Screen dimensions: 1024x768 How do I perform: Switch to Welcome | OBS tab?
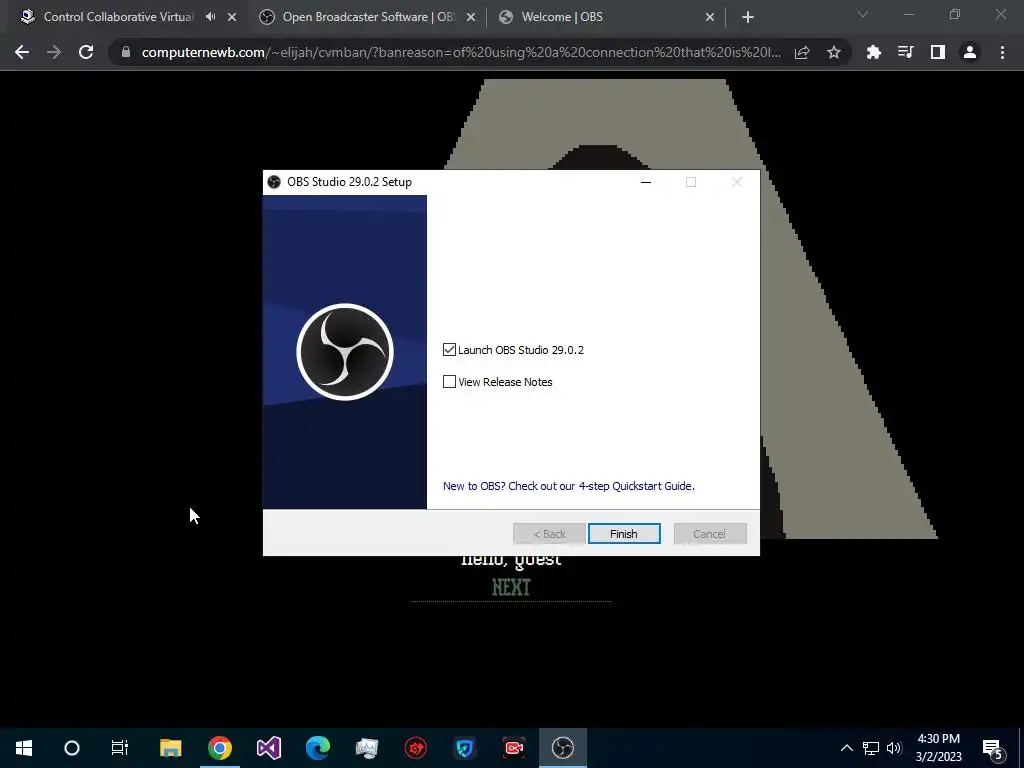[x=562, y=17]
